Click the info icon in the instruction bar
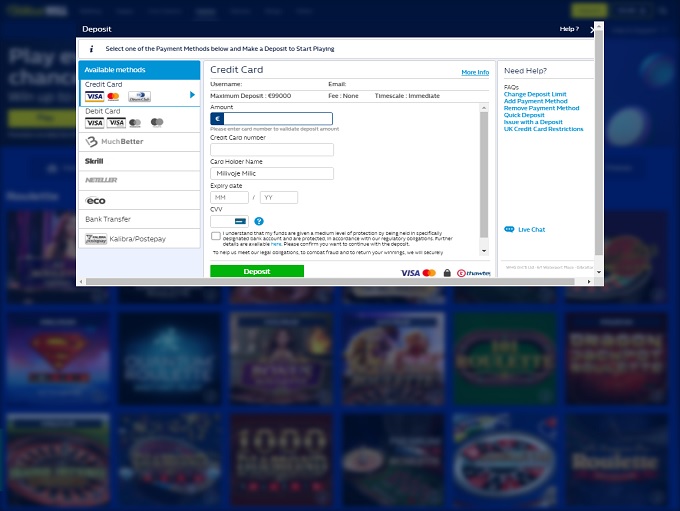Viewport: 680px width, 511px height. coord(91,48)
